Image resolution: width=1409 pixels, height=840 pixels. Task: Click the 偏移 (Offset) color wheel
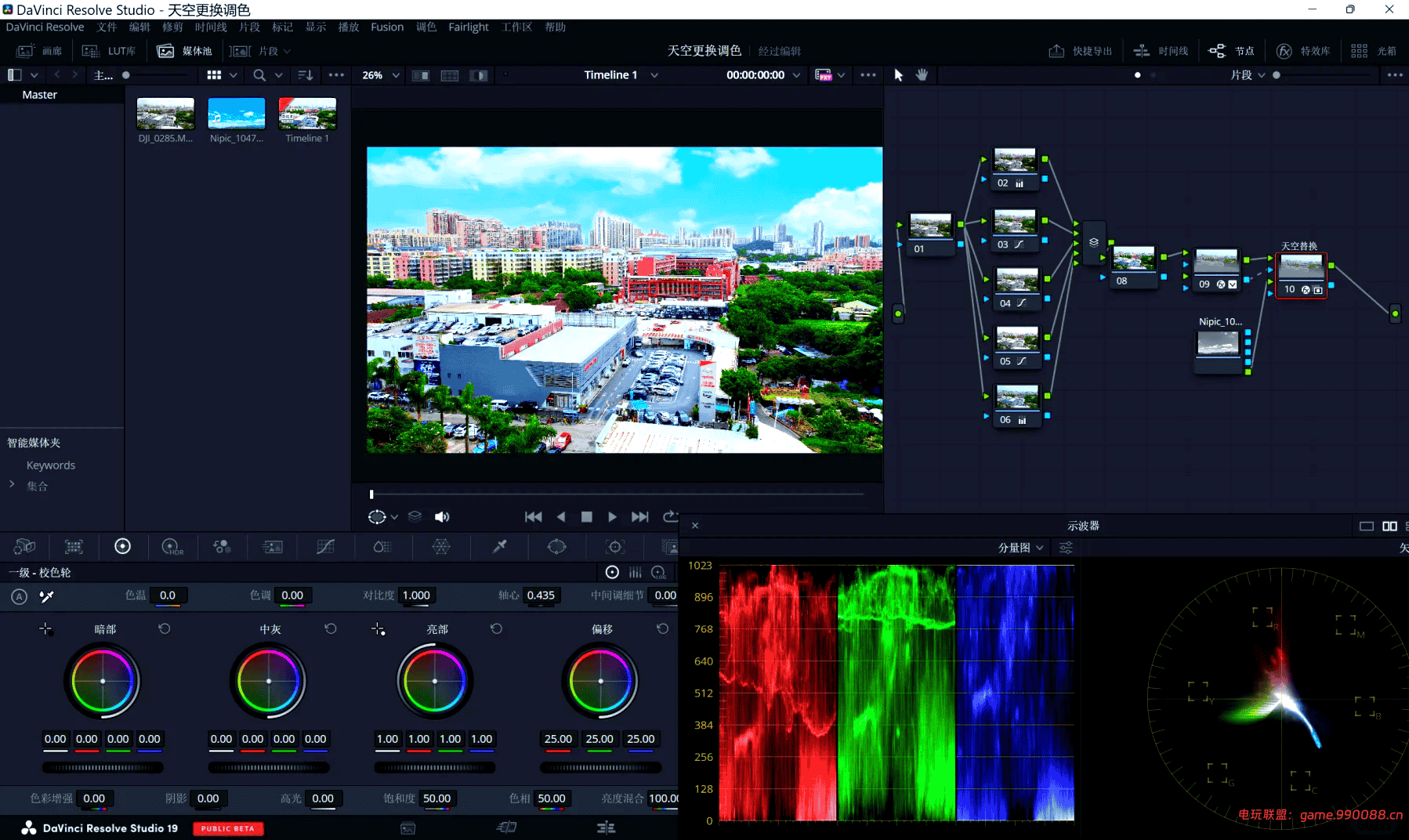[600, 680]
